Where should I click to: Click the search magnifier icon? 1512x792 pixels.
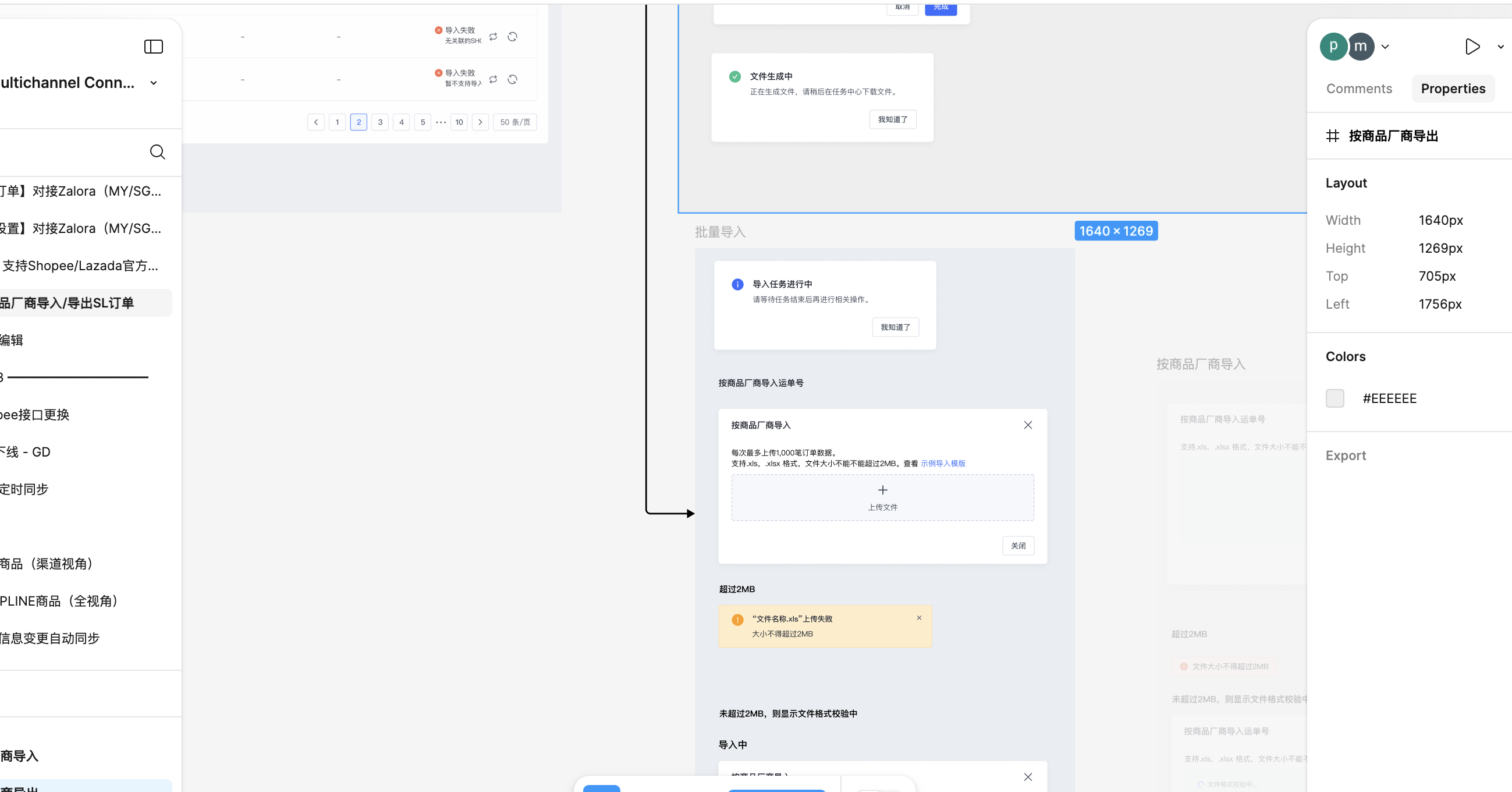coord(157,152)
